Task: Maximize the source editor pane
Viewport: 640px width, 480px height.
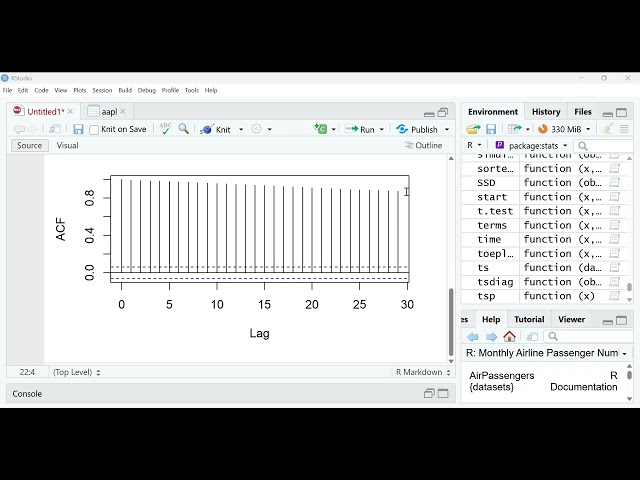Action: (x=443, y=112)
